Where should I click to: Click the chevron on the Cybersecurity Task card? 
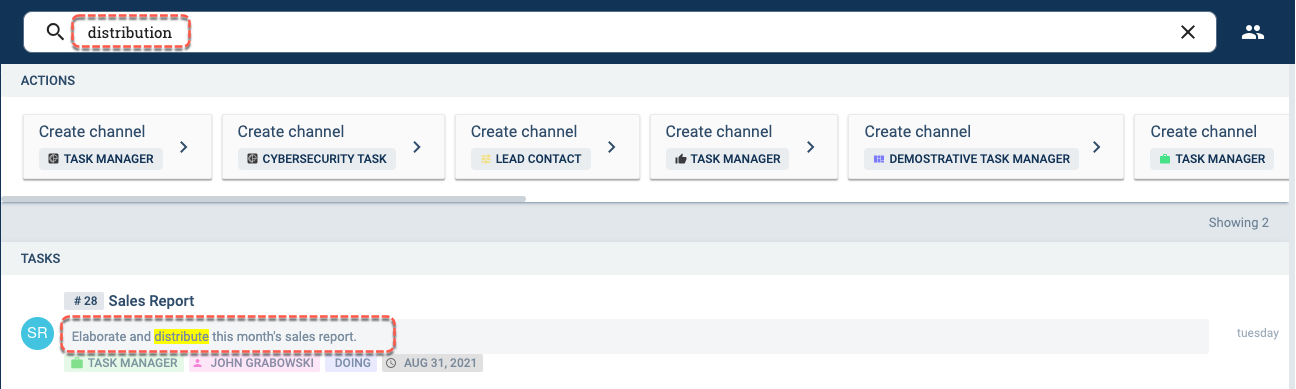417,147
